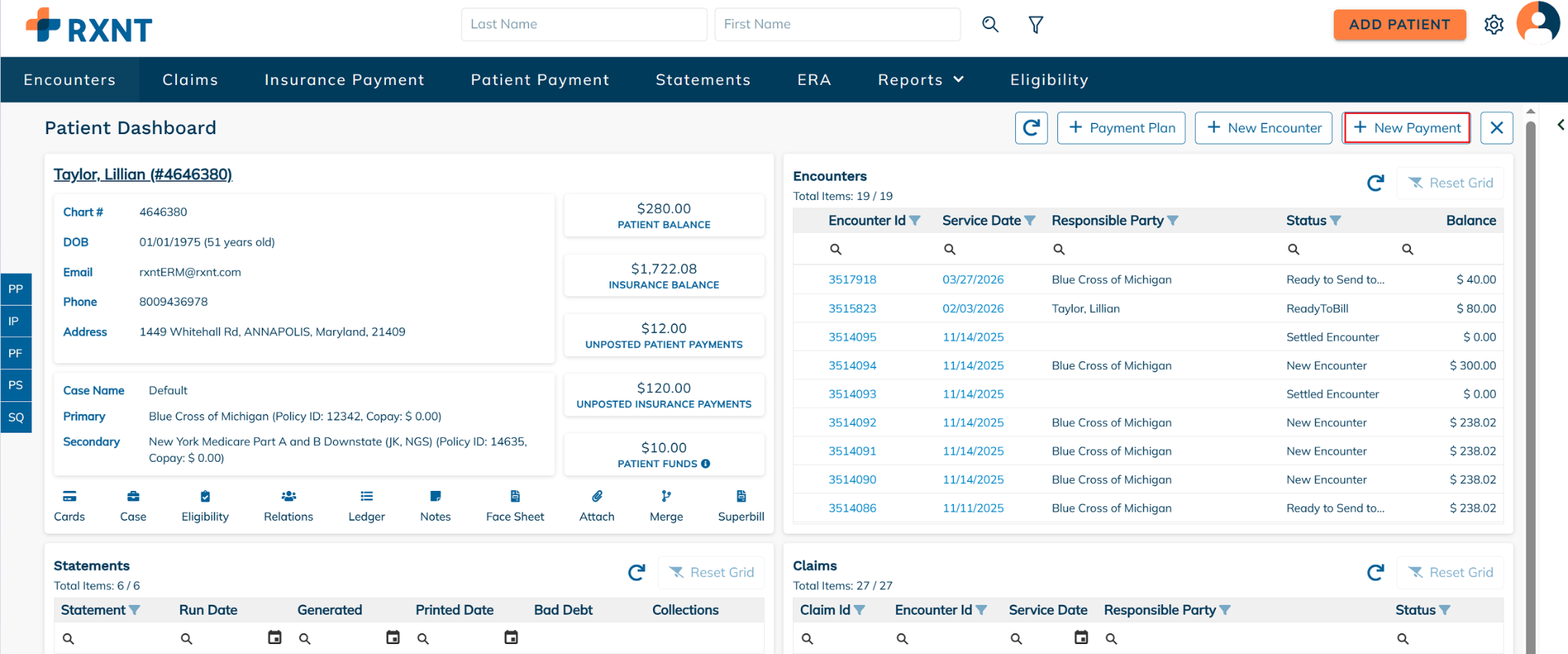Viewport: 1568px width, 654px height.
Task: Click the Last Name search field
Action: click(583, 25)
